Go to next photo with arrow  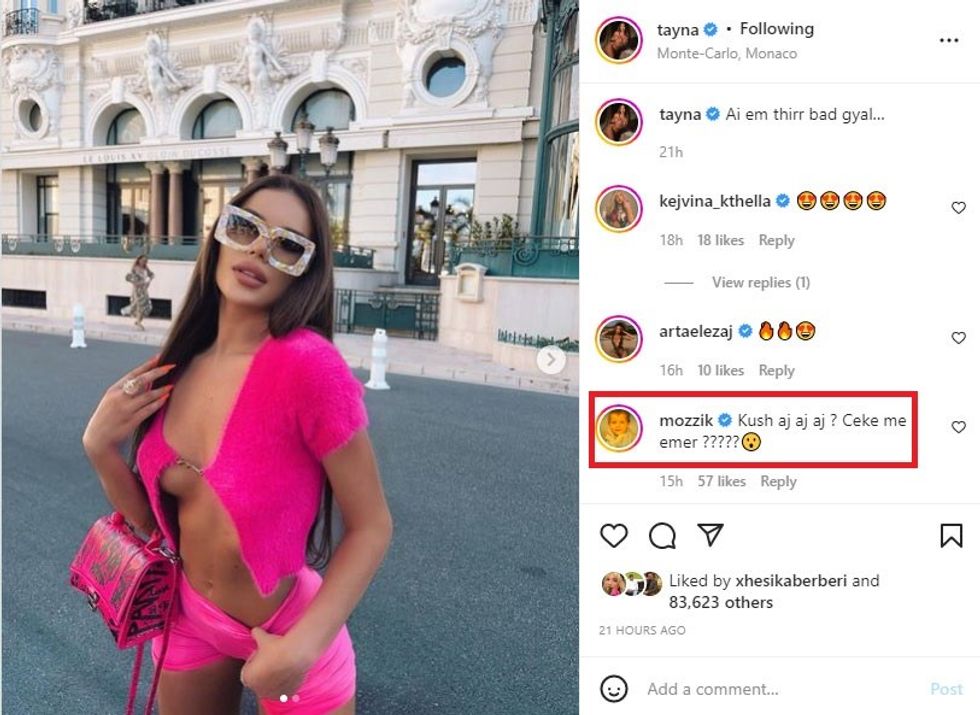coord(551,359)
